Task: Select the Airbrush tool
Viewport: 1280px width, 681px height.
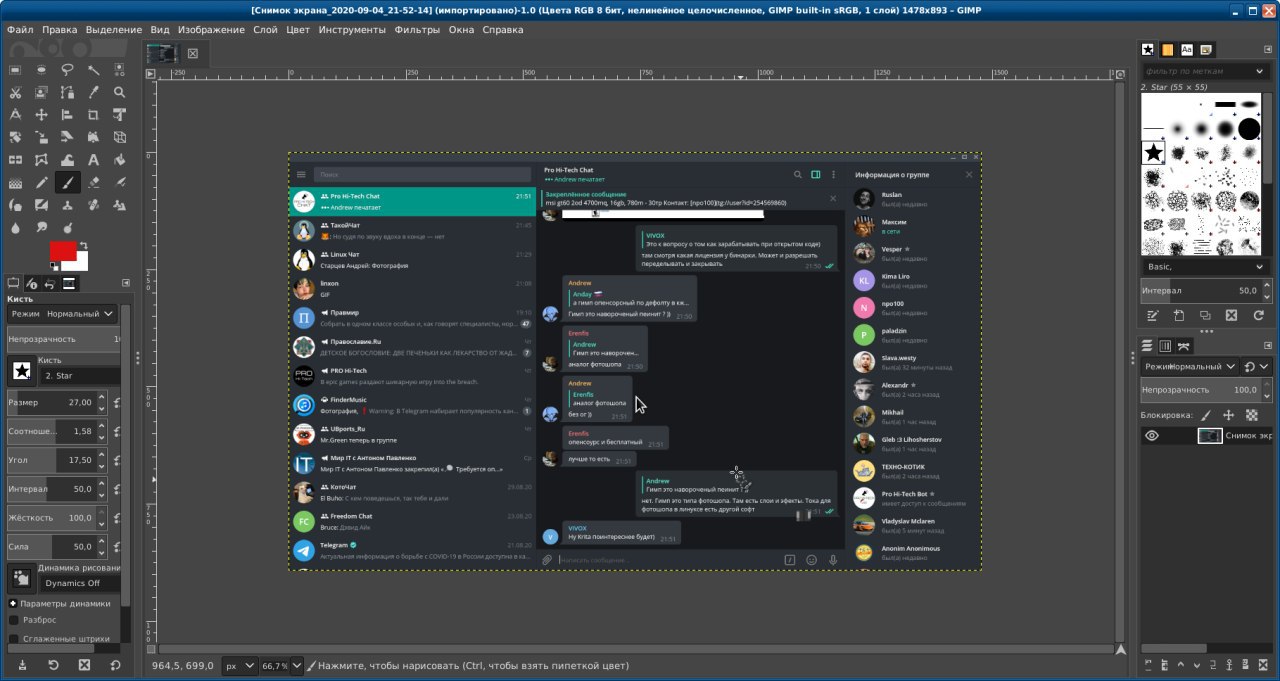Action: (119, 183)
